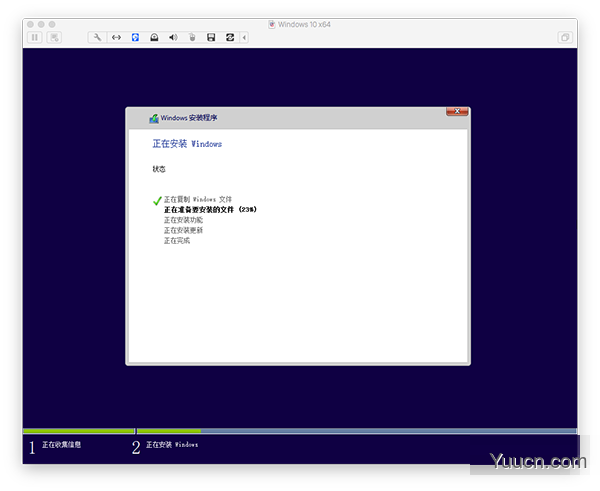Image resolution: width=600 pixels, height=491 pixels.
Task: Take a snapshot of the VM
Action: click(54, 37)
